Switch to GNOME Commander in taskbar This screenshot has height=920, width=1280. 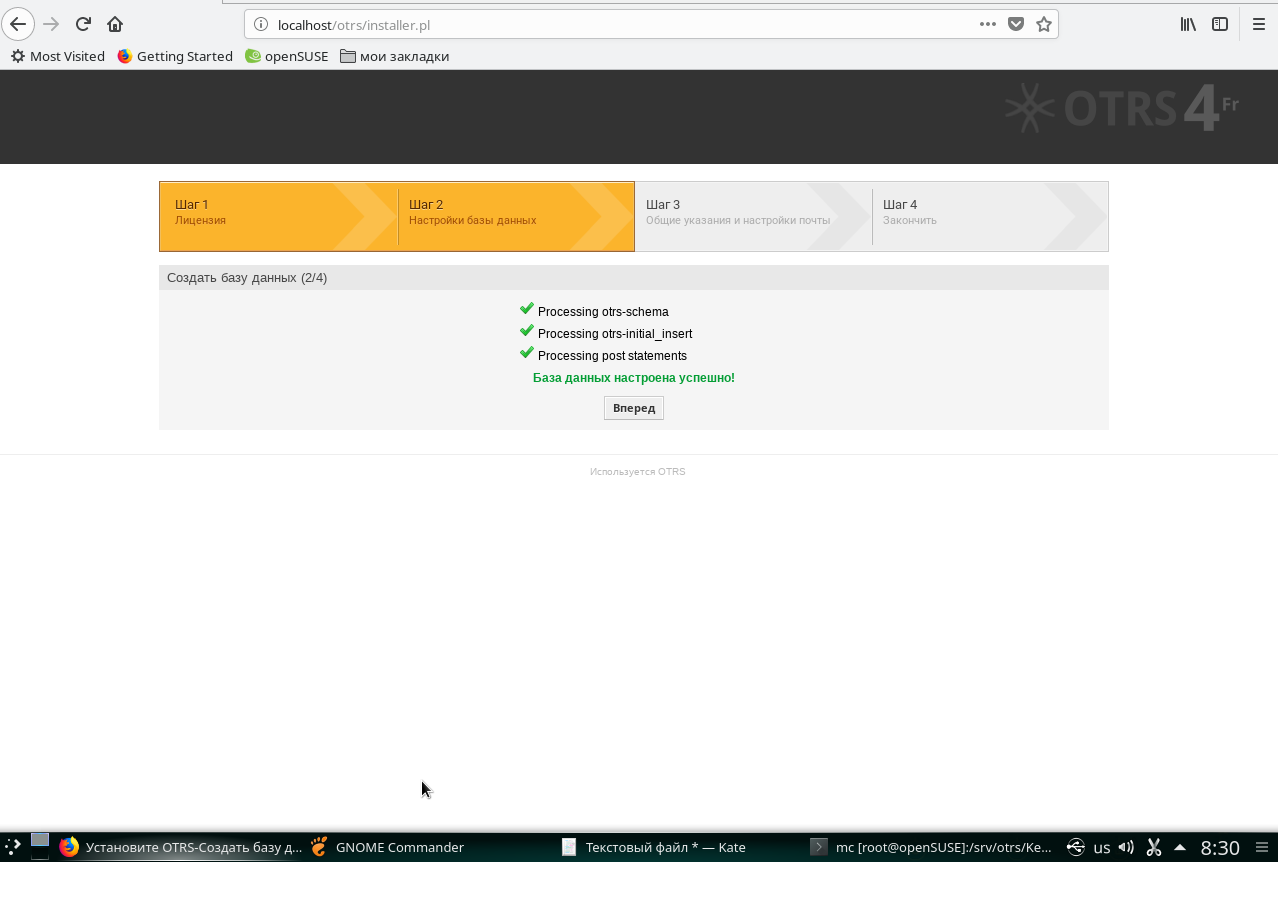(x=387, y=847)
